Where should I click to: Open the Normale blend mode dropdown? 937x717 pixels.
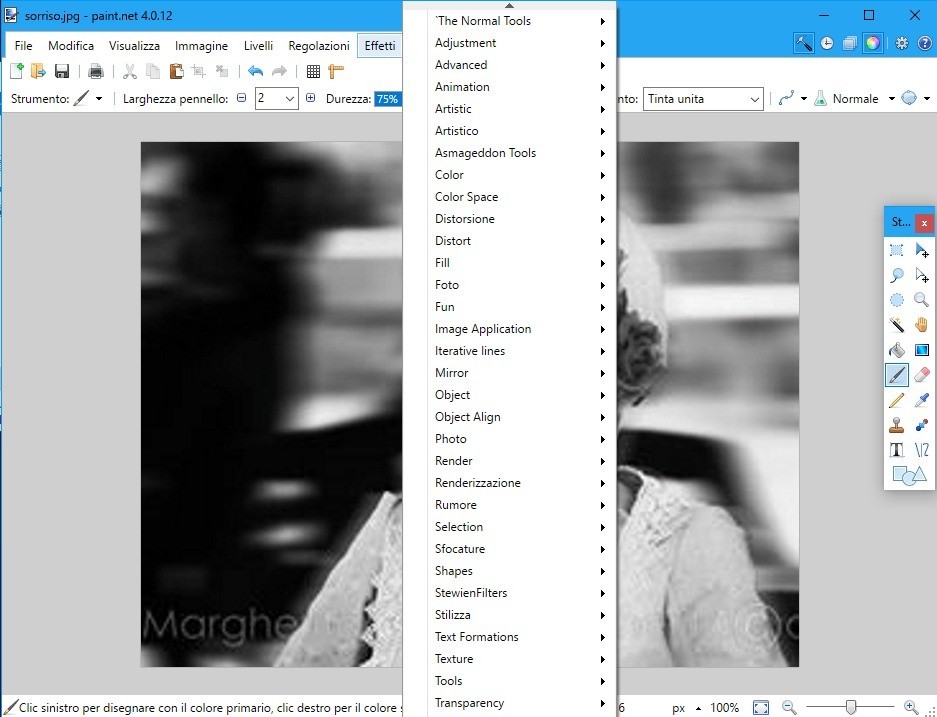point(891,99)
